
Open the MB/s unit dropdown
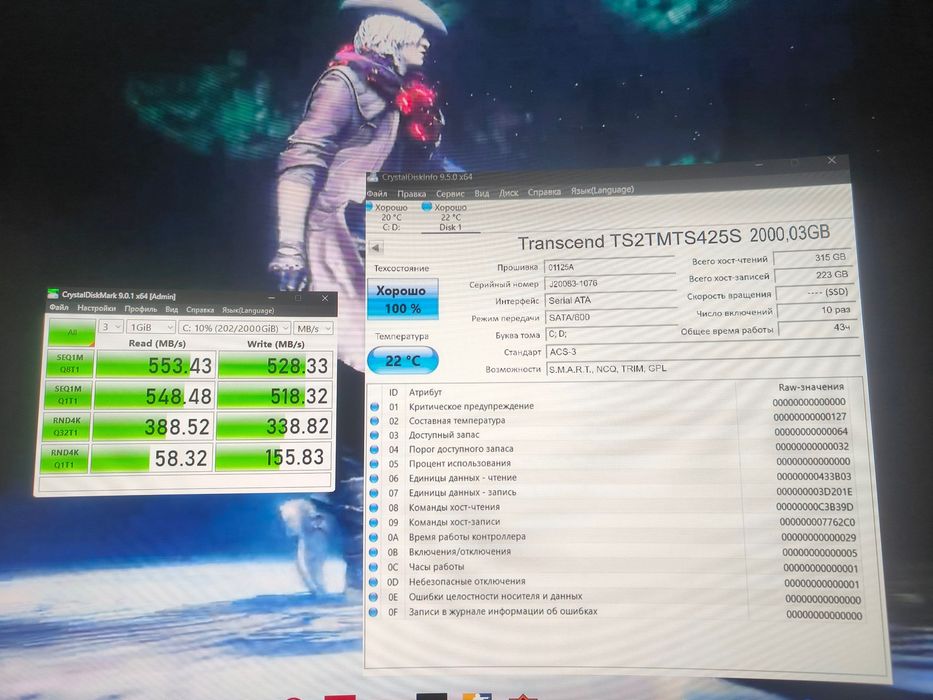pyautogui.click(x=313, y=329)
